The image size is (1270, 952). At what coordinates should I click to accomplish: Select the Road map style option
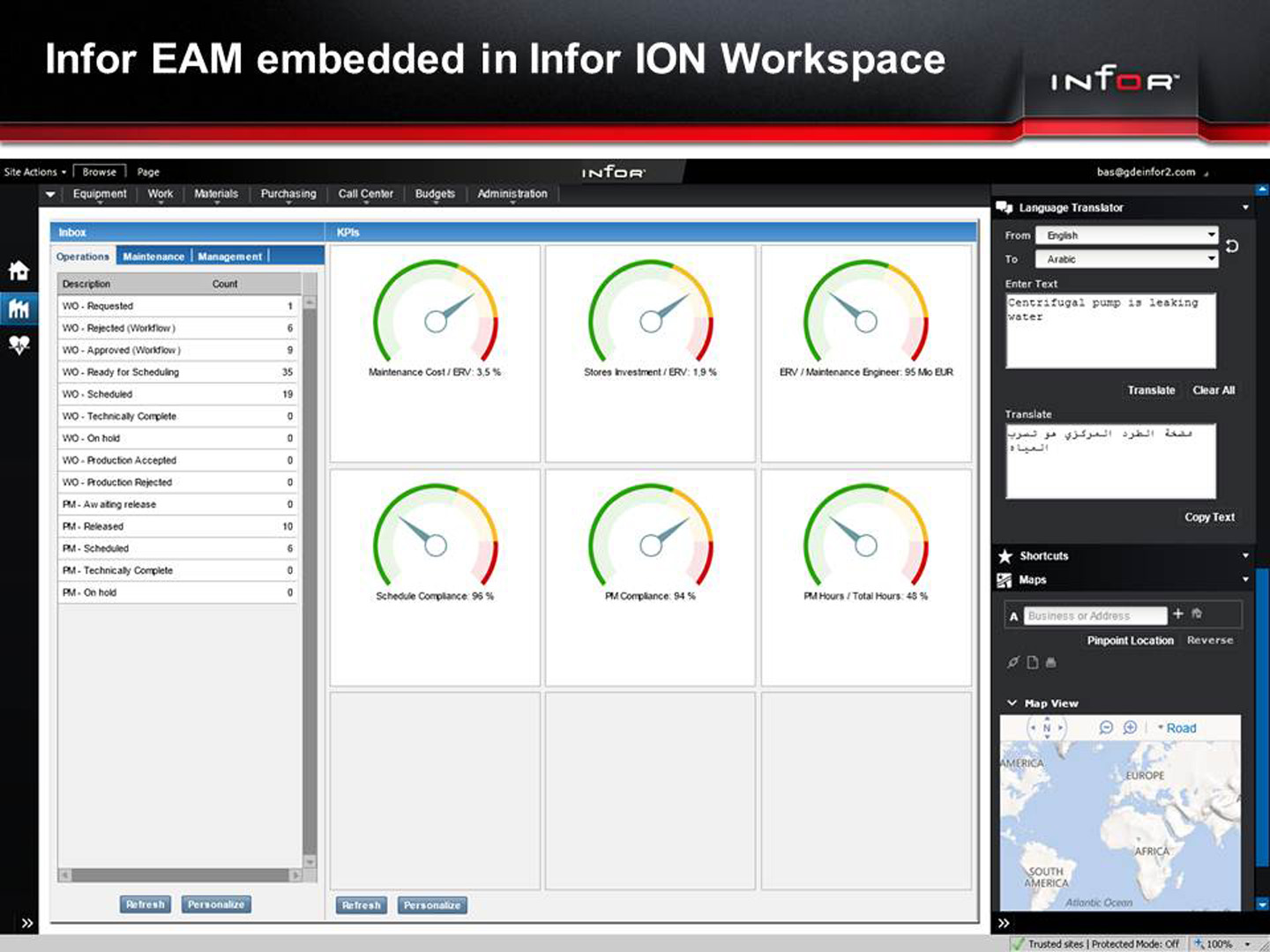pos(1182,728)
